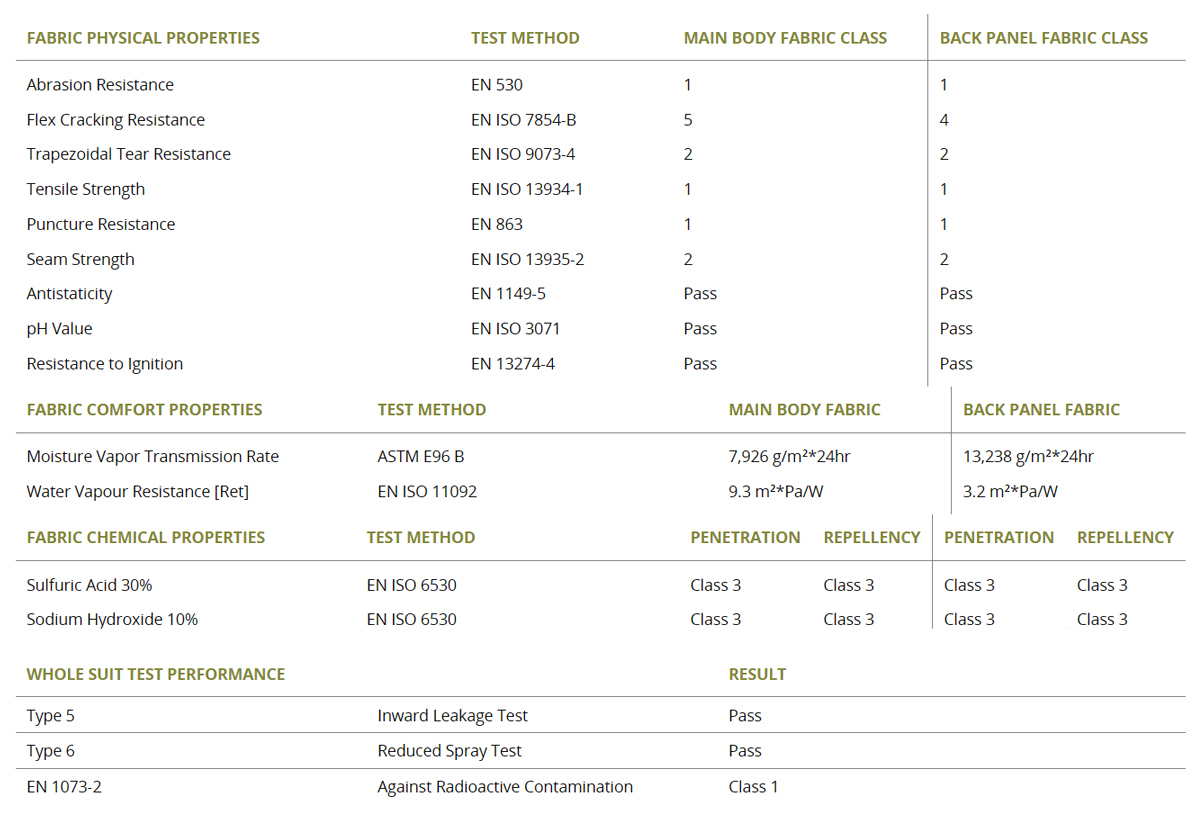Click the FABRIC PHYSICAL PROPERTIES heading

143,38
